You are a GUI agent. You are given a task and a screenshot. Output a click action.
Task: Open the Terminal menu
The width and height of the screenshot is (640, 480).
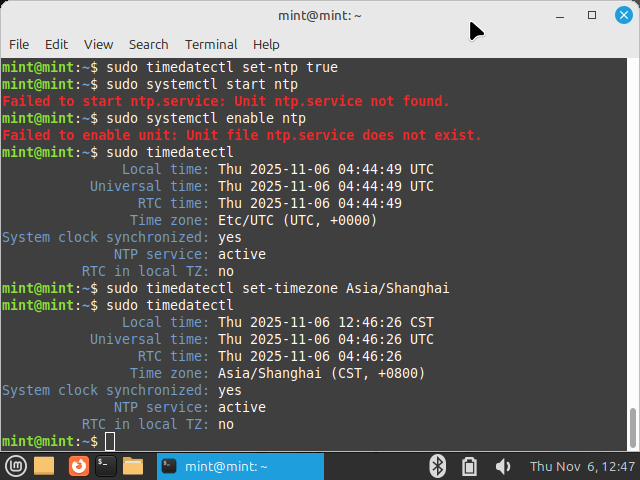211,44
